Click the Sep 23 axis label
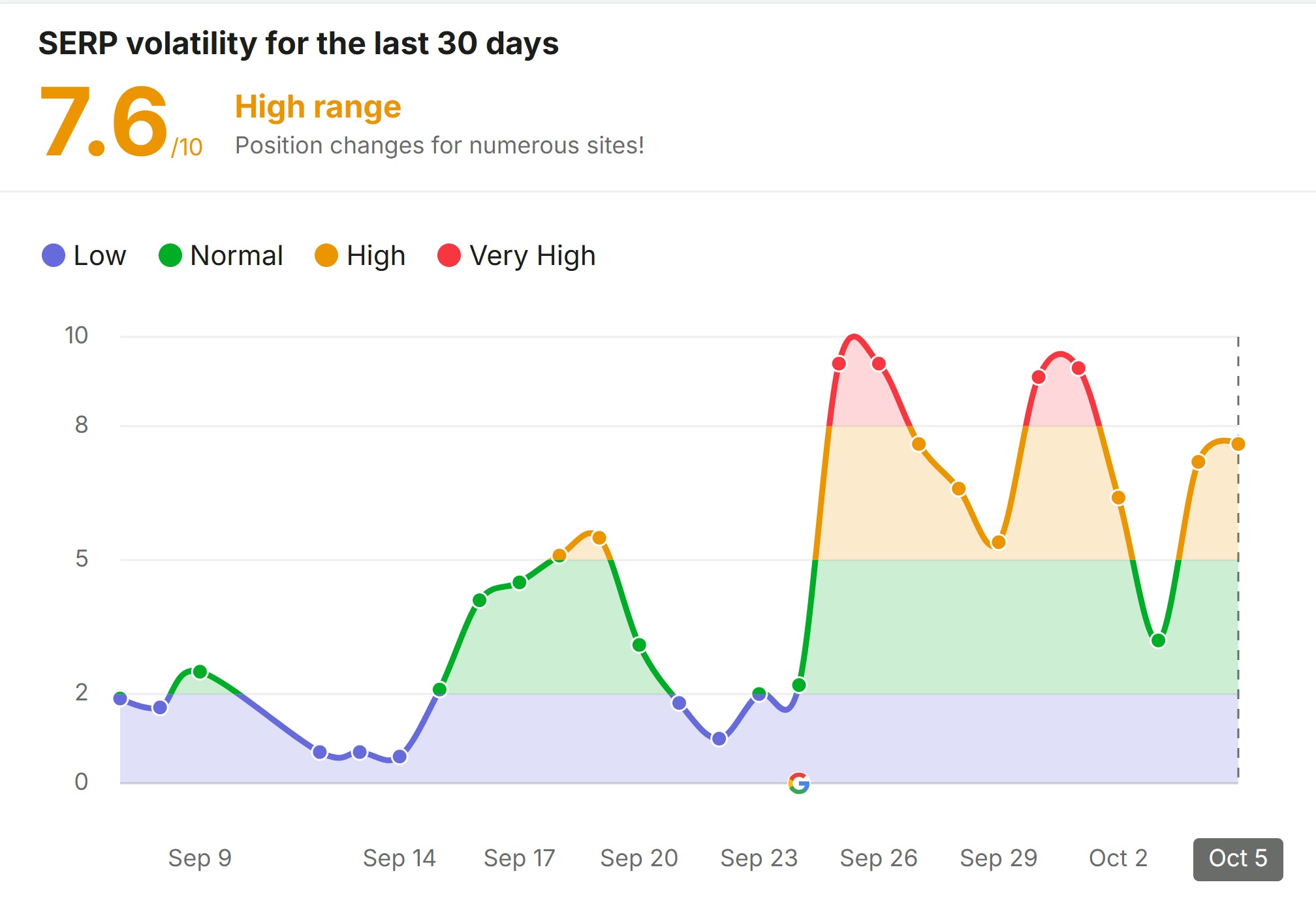The image size is (1316, 908). [759, 858]
